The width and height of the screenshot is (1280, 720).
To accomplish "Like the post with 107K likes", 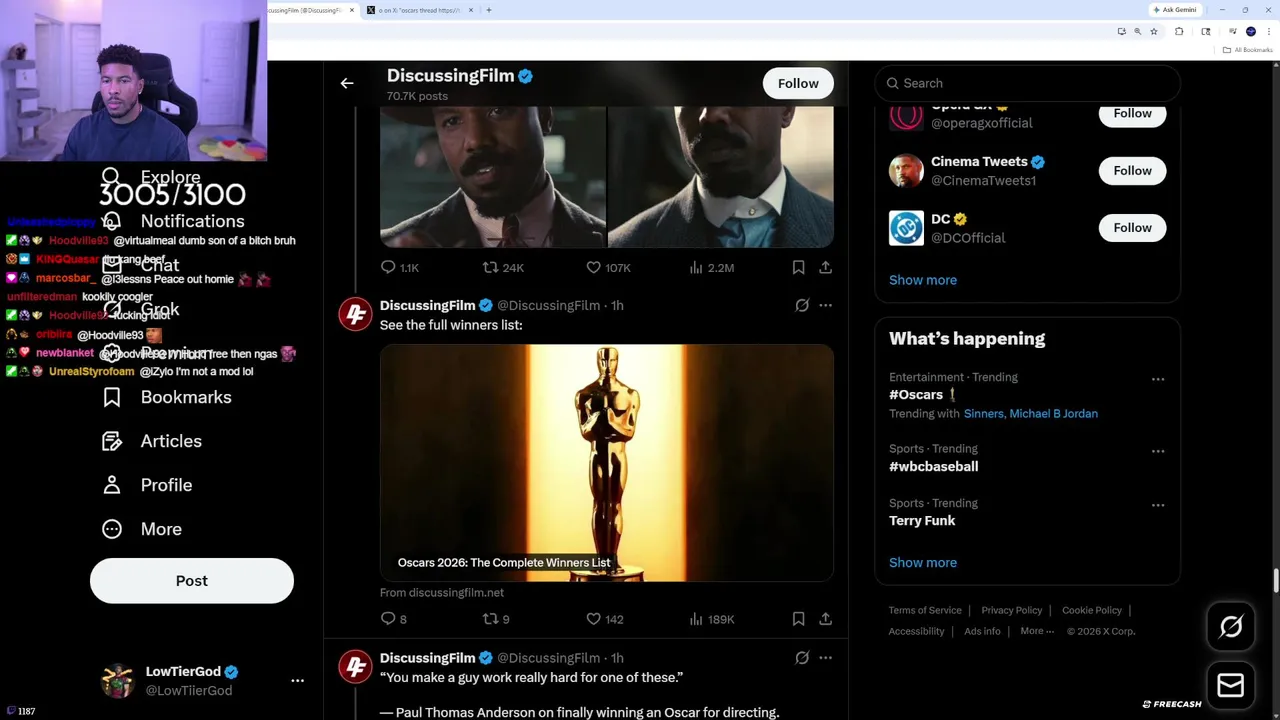I will coord(608,267).
